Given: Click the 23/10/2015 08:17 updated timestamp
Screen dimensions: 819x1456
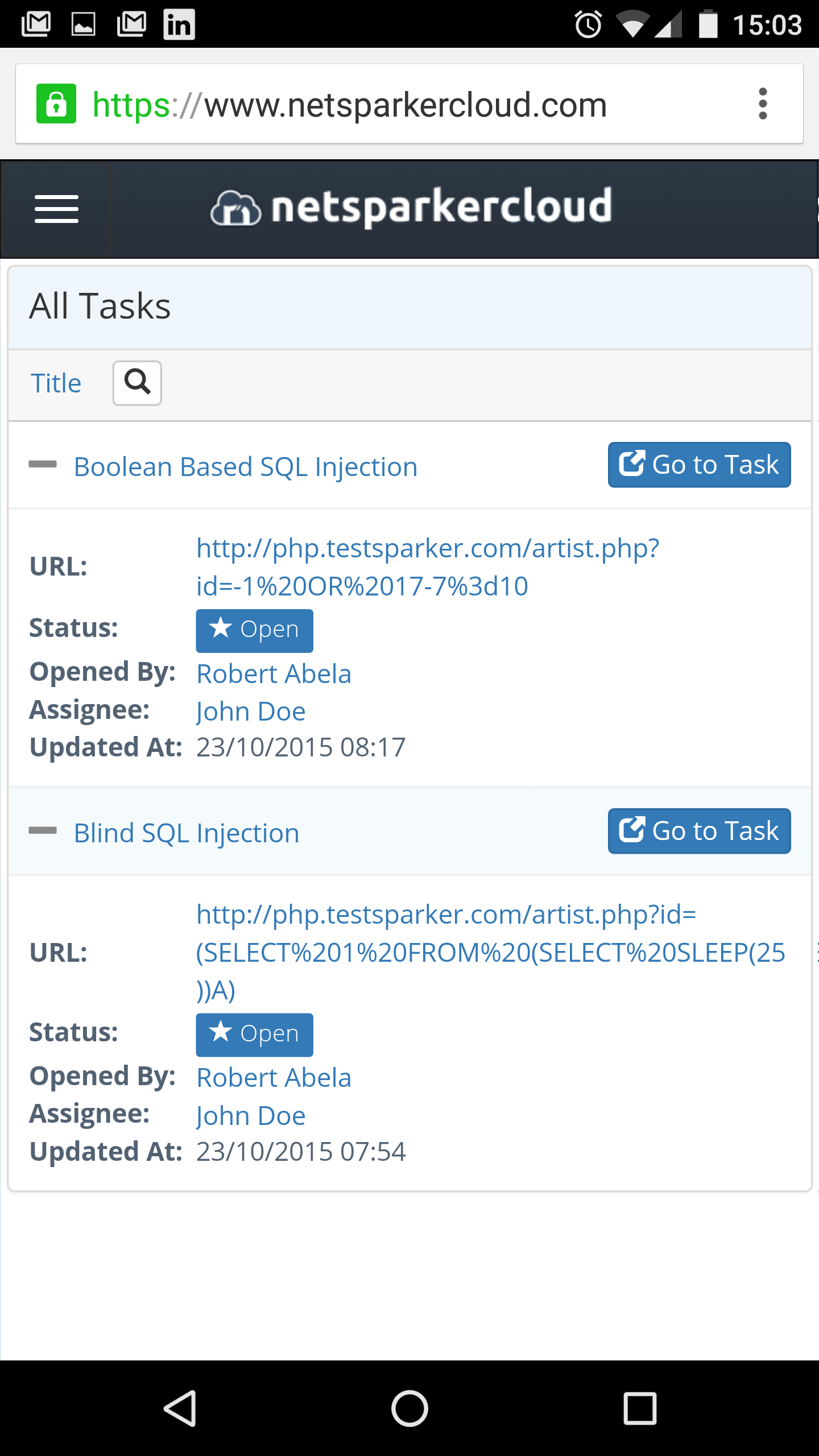Looking at the screenshot, I should coord(301,747).
